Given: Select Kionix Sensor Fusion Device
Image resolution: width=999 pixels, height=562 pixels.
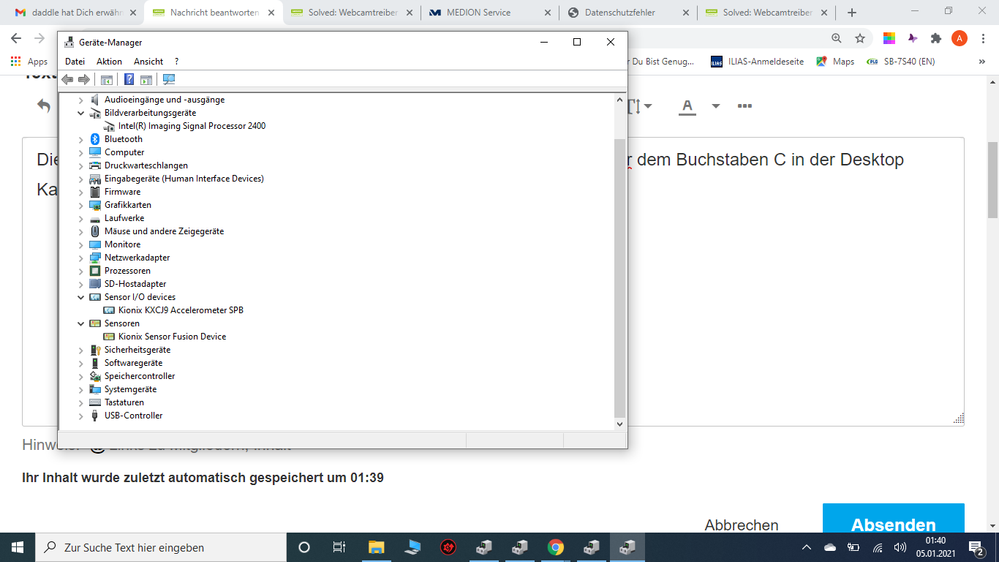Looking at the screenshot, I should click(172, 336).
